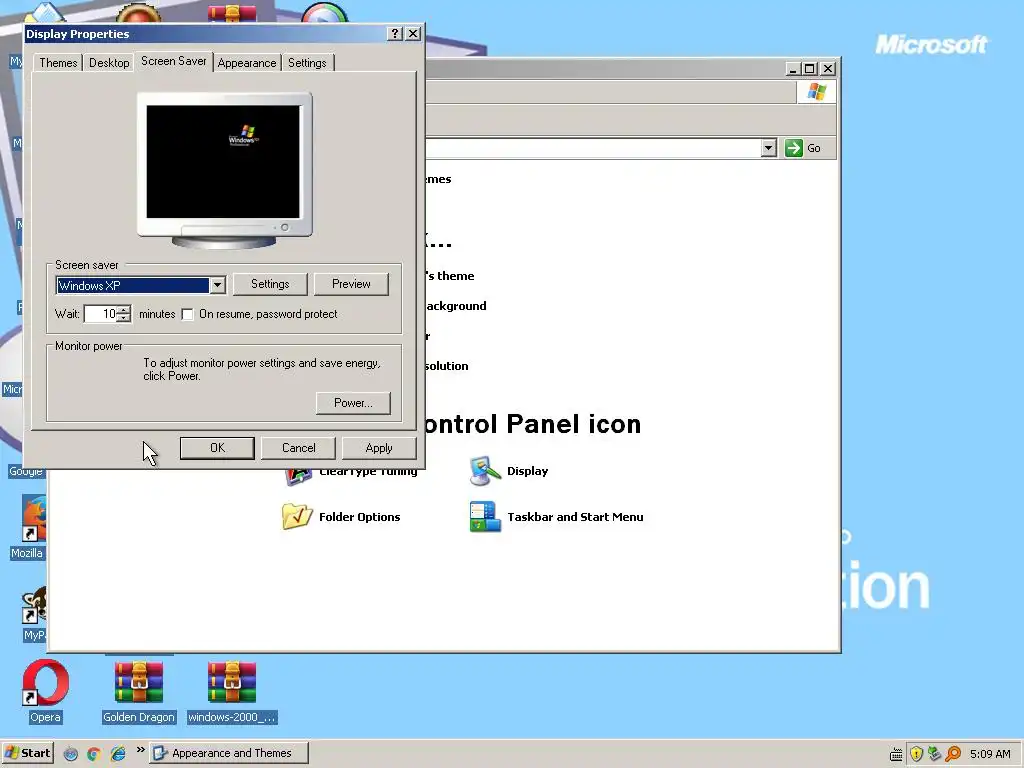
Task: Click the Display Properties help question mark
Action: (394, 33)
